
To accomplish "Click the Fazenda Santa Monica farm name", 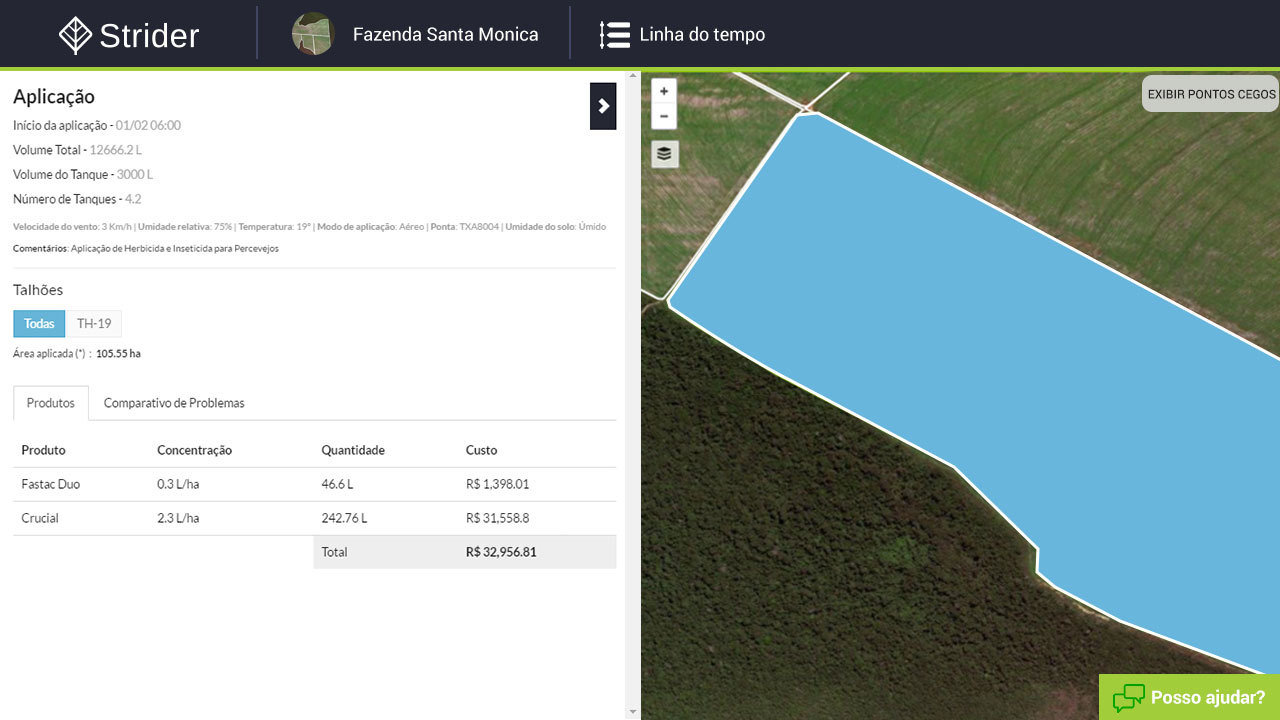I will tap(446, 35).
